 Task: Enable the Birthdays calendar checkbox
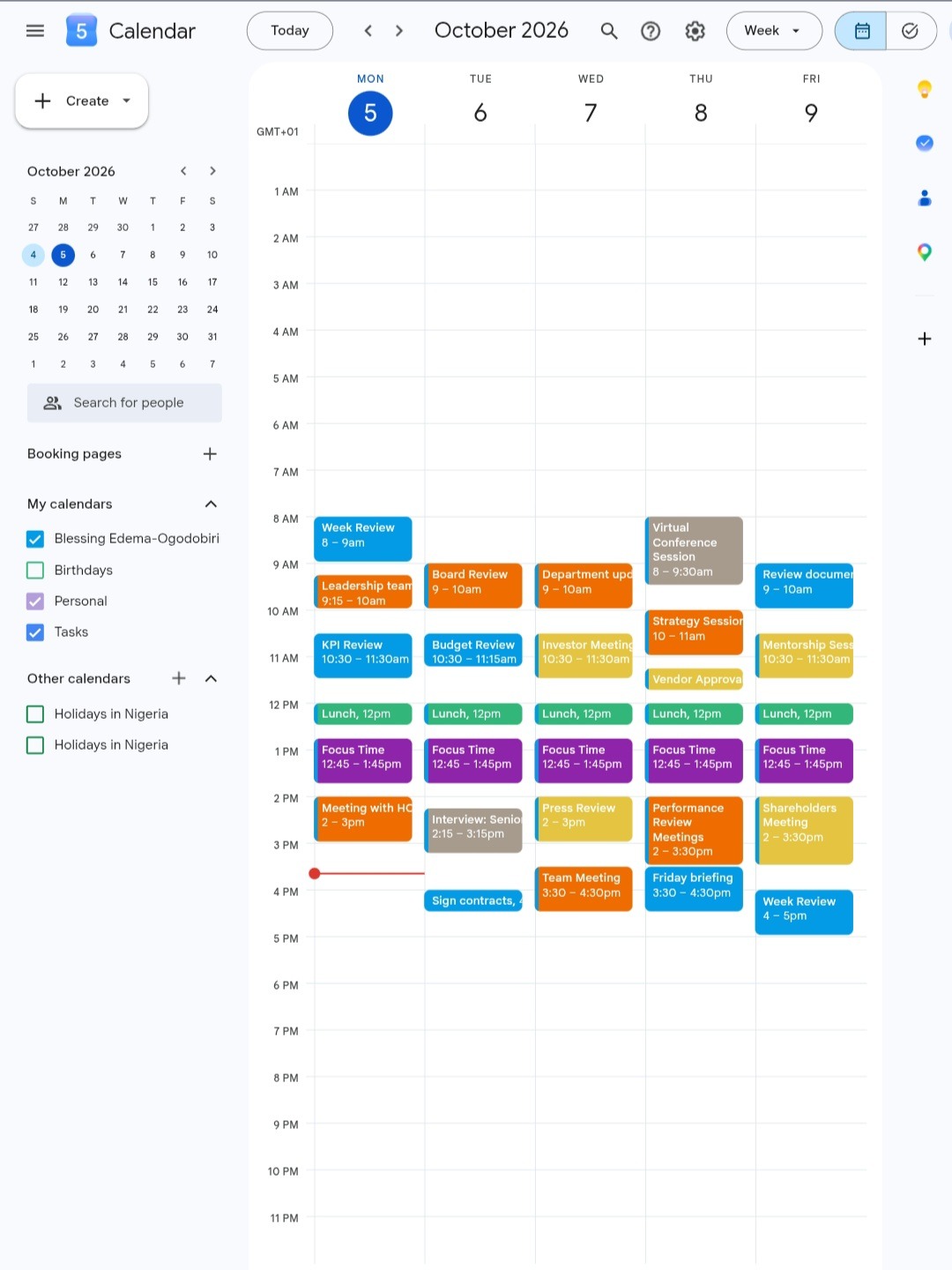[35, 571]
